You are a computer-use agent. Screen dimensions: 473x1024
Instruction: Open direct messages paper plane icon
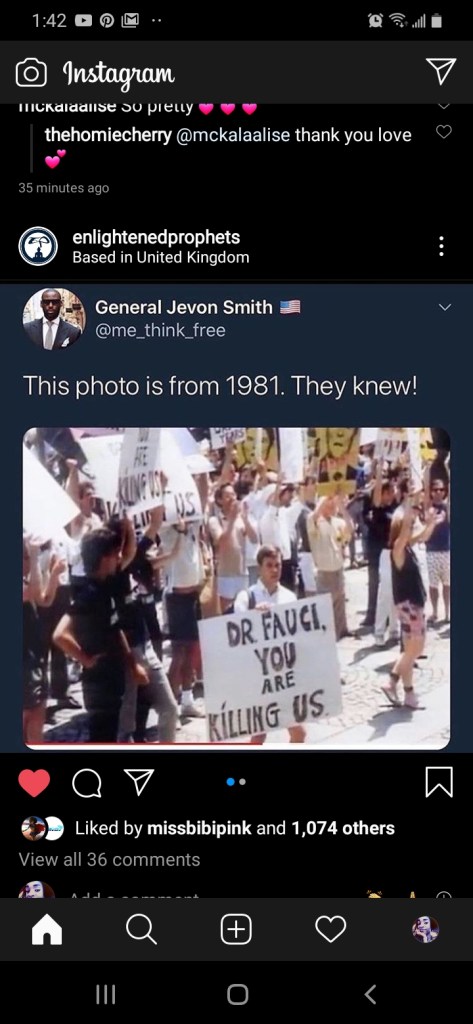point(441,71)
